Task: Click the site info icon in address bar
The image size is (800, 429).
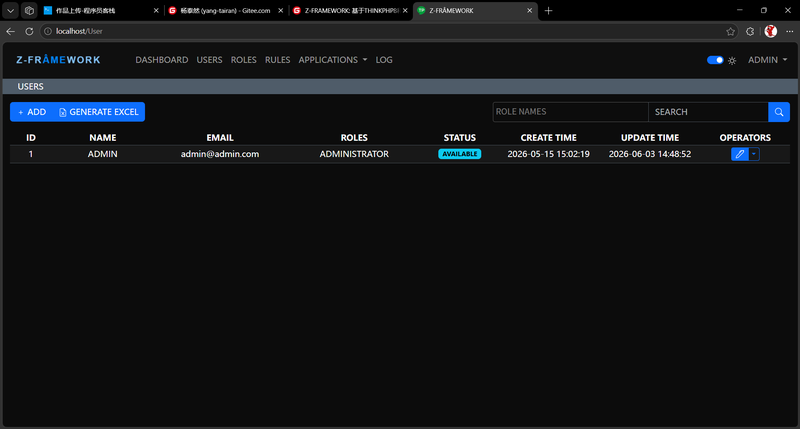Action: coord(48,31)
